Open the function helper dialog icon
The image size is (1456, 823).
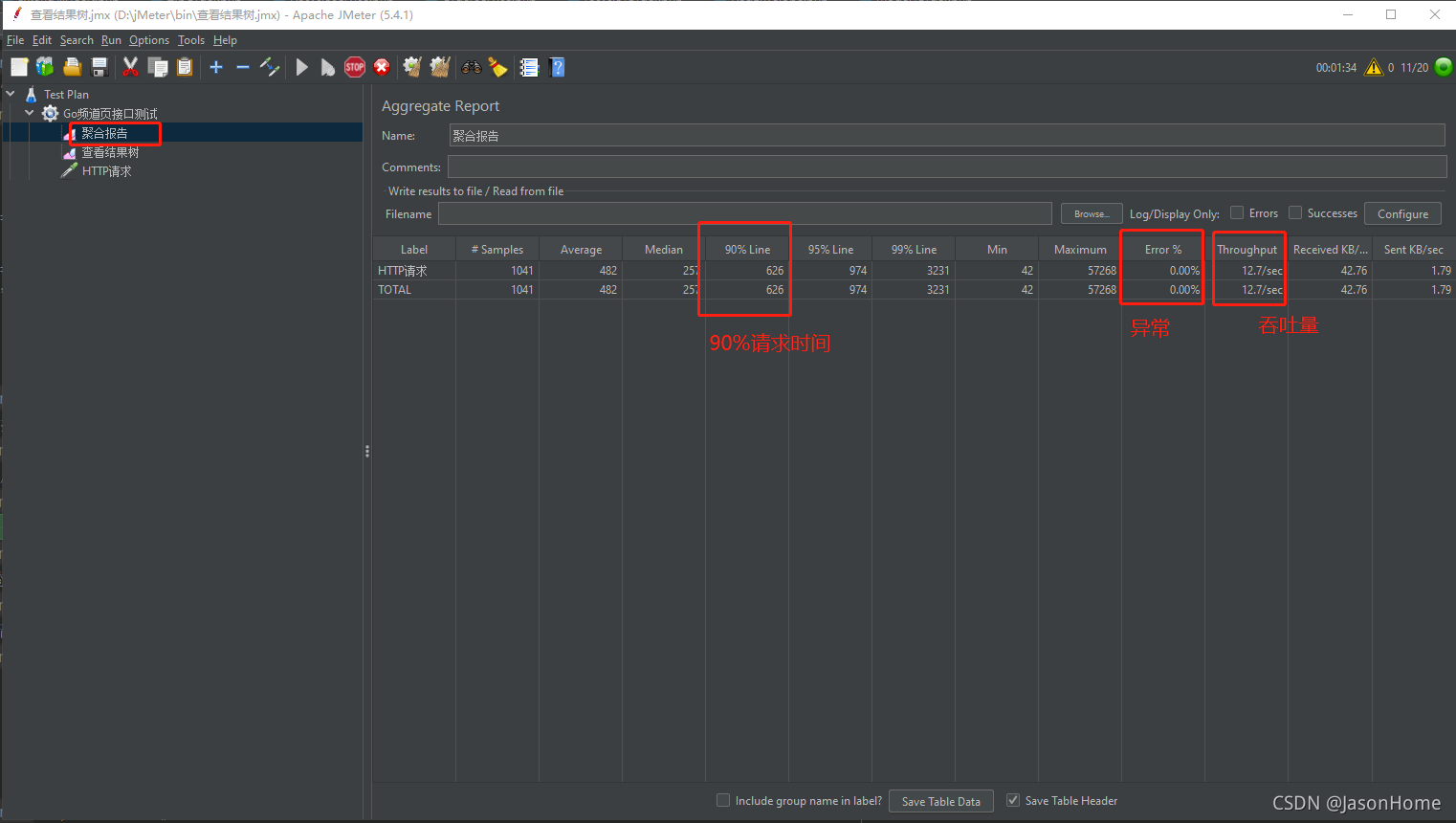click(529, 67)
